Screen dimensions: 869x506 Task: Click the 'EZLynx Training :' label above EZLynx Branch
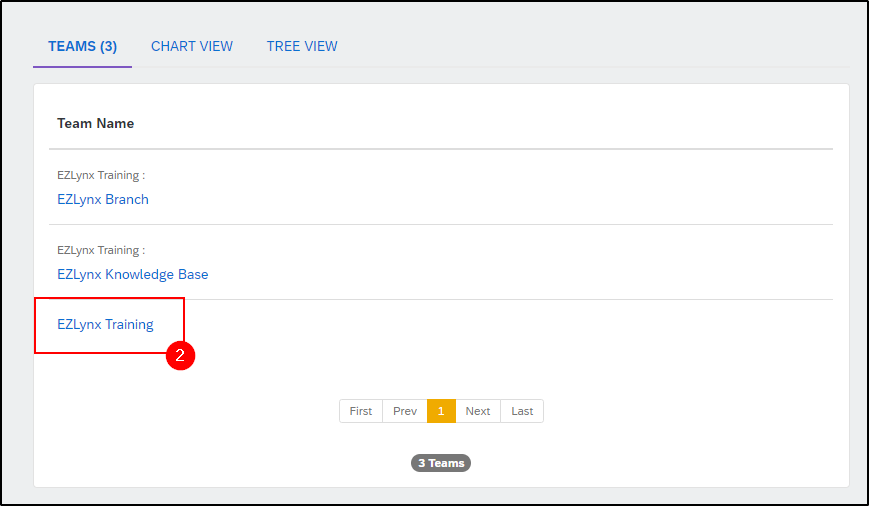101,175
